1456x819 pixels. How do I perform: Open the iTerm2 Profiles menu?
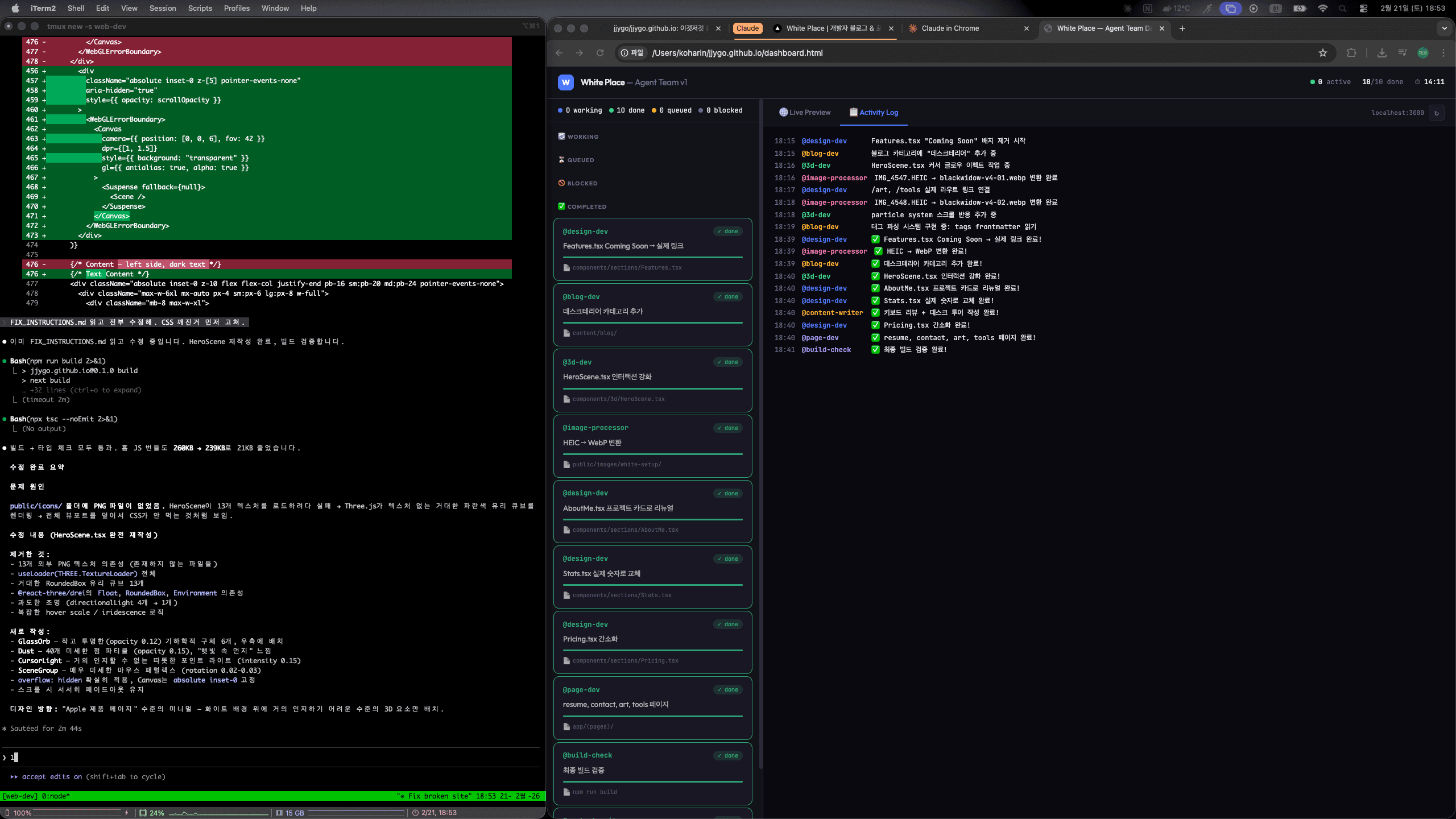click(237, 9)
